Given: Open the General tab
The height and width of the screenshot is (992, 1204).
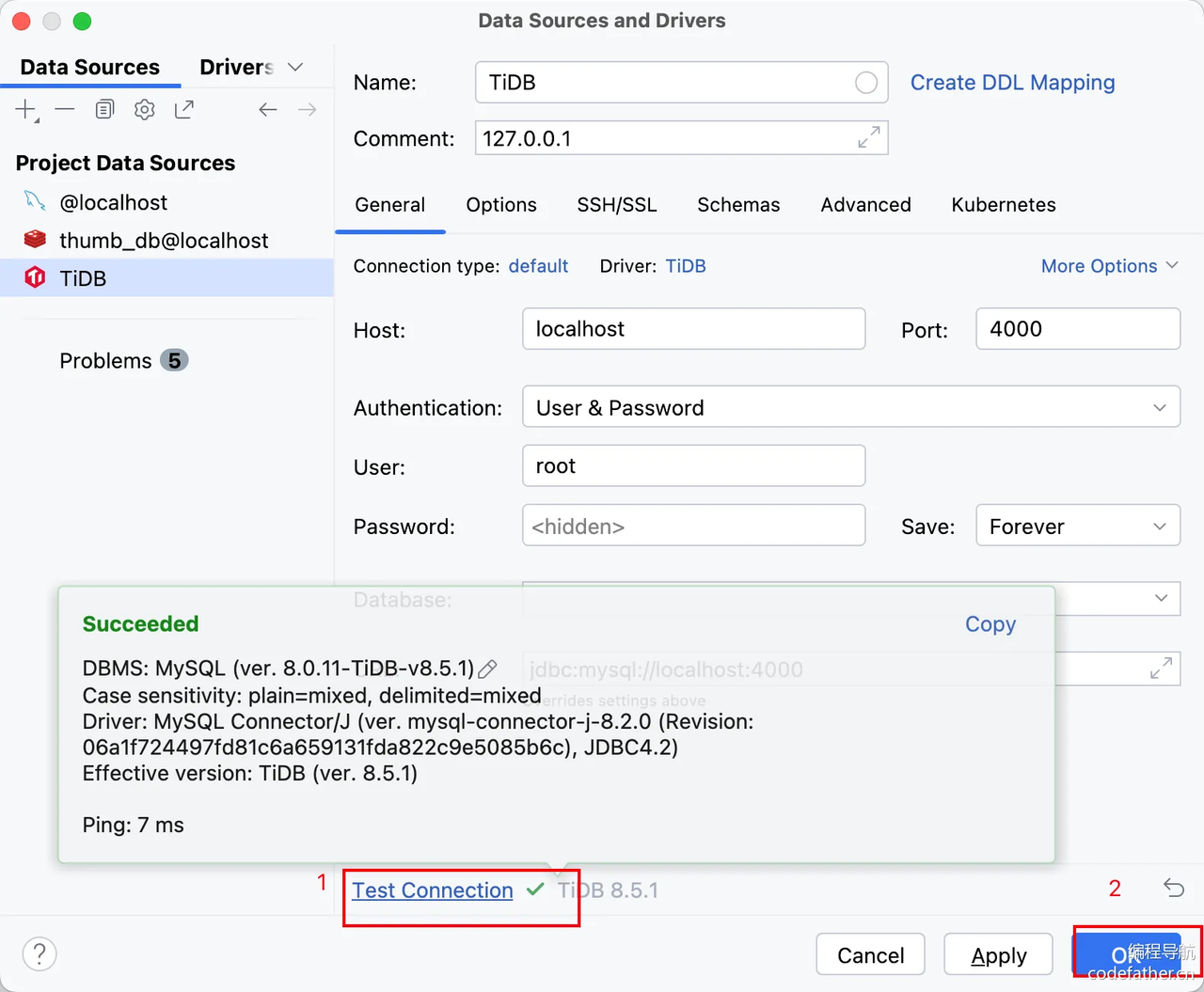Looking at the screenshot, I should (x=389, y=205).
